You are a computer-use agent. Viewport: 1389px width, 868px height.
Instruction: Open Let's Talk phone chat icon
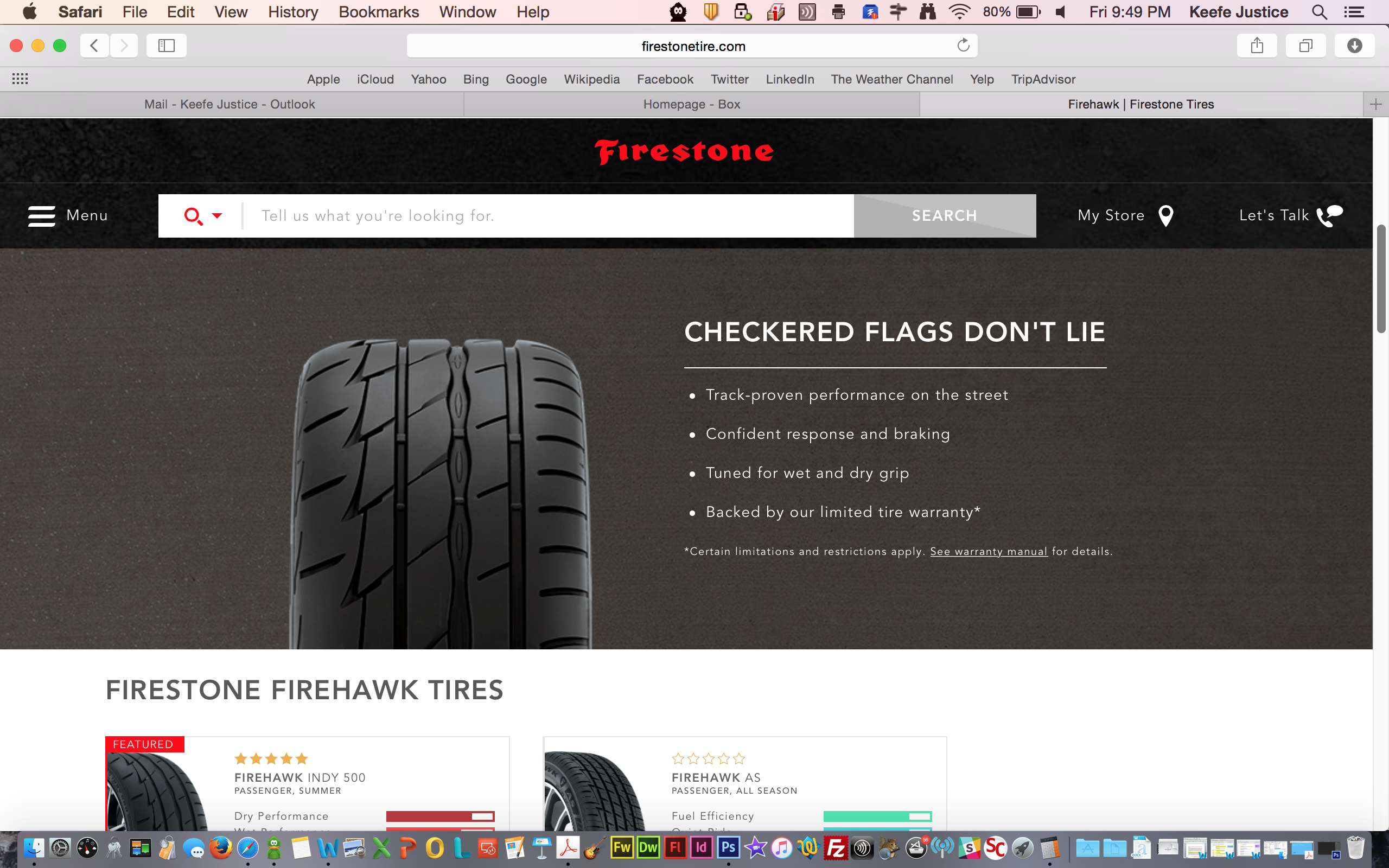(1329, 216)
